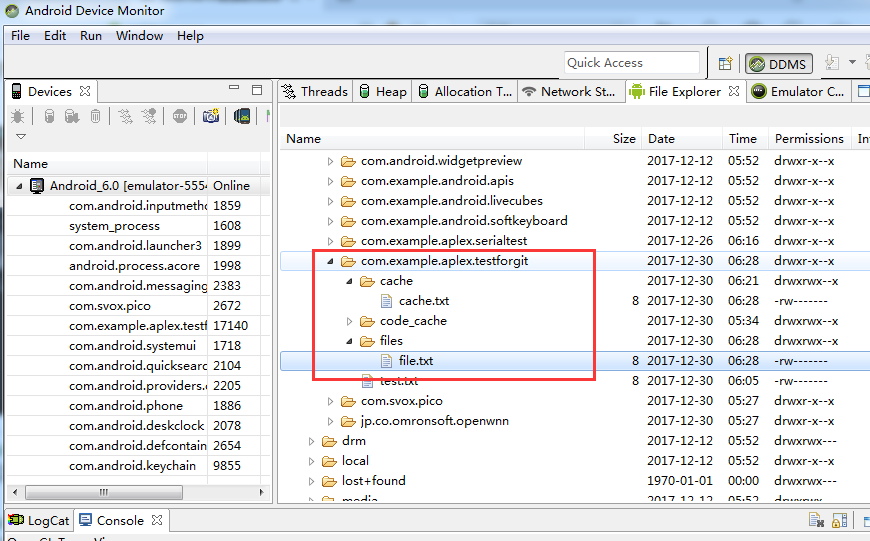Screen dimensions: 870x541
Task: Collapse the files folder
Action: 349,341
